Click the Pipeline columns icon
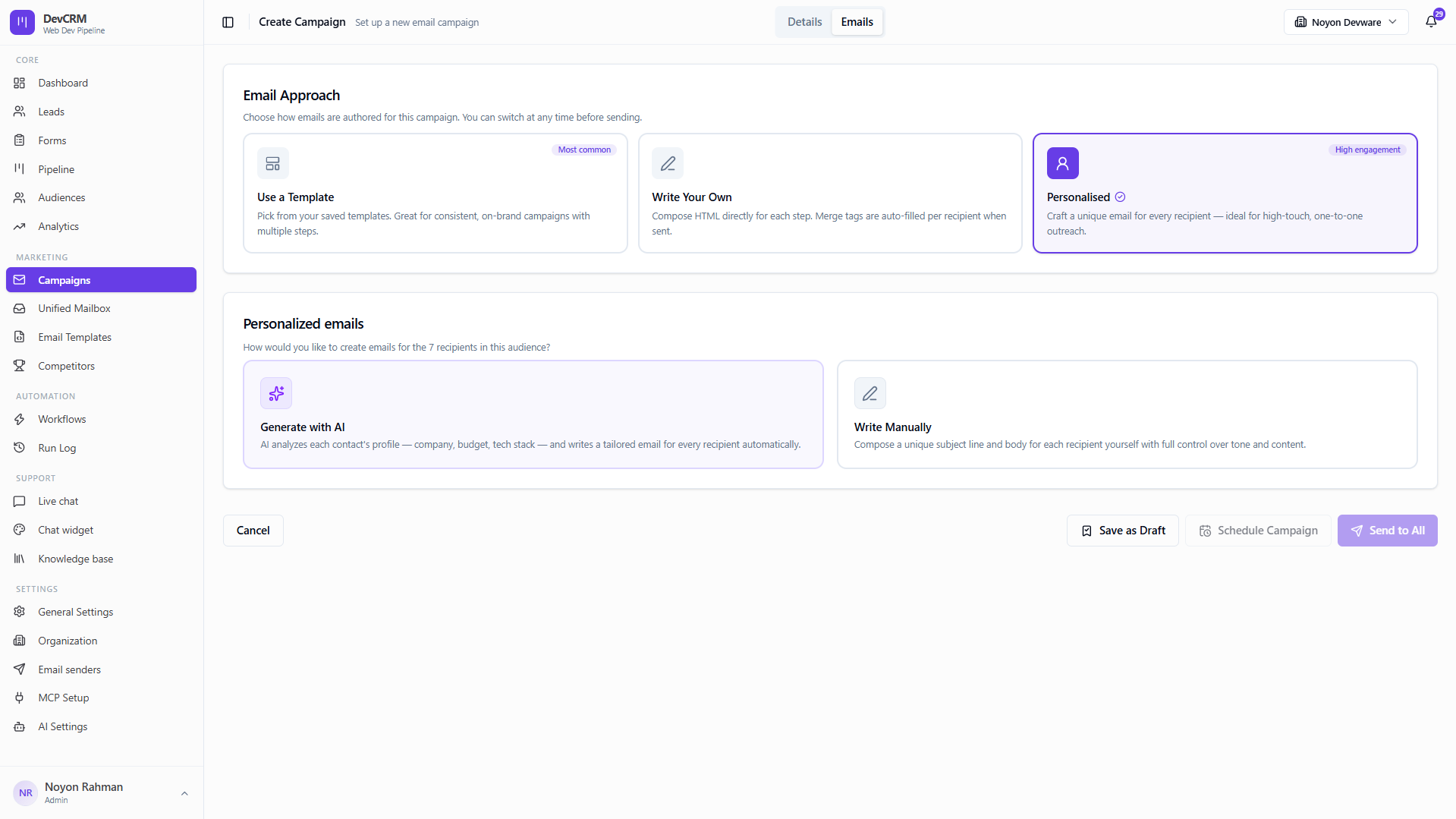The width and height of the screenshot is (1456, 819). (x=20, y=169)
